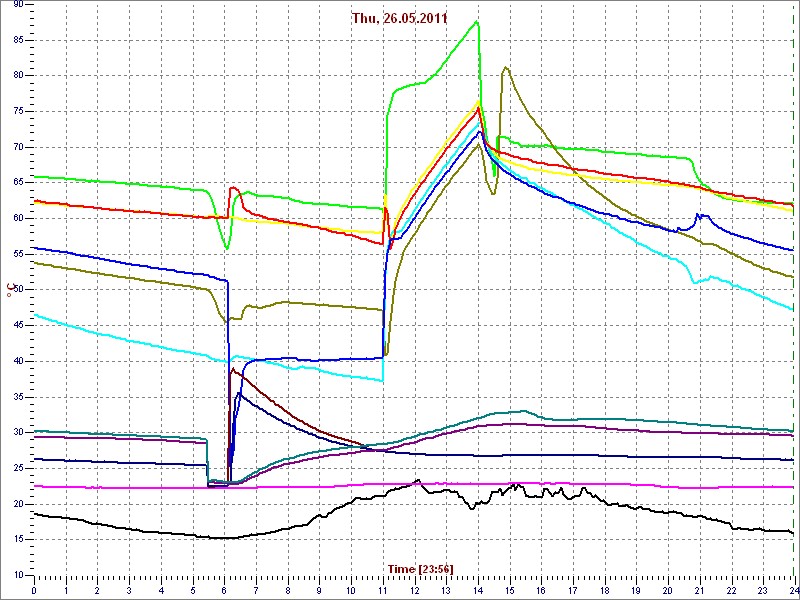
Task: Select the 65 tick label on temperature axis
Action: tap(18, 183)
